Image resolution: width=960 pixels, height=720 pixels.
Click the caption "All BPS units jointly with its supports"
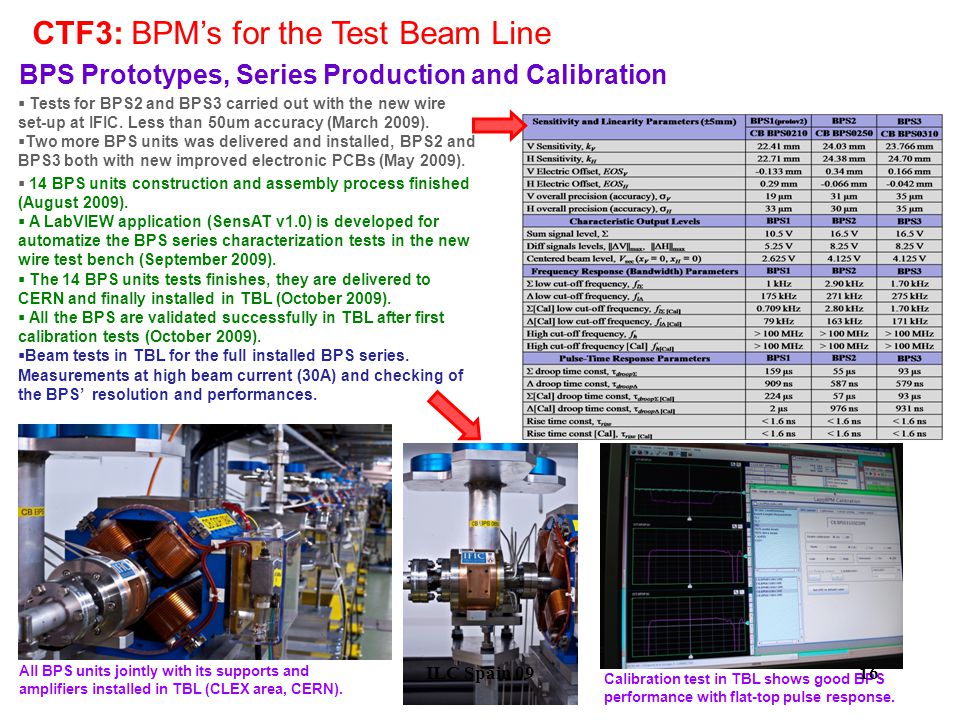pos(181,680)
